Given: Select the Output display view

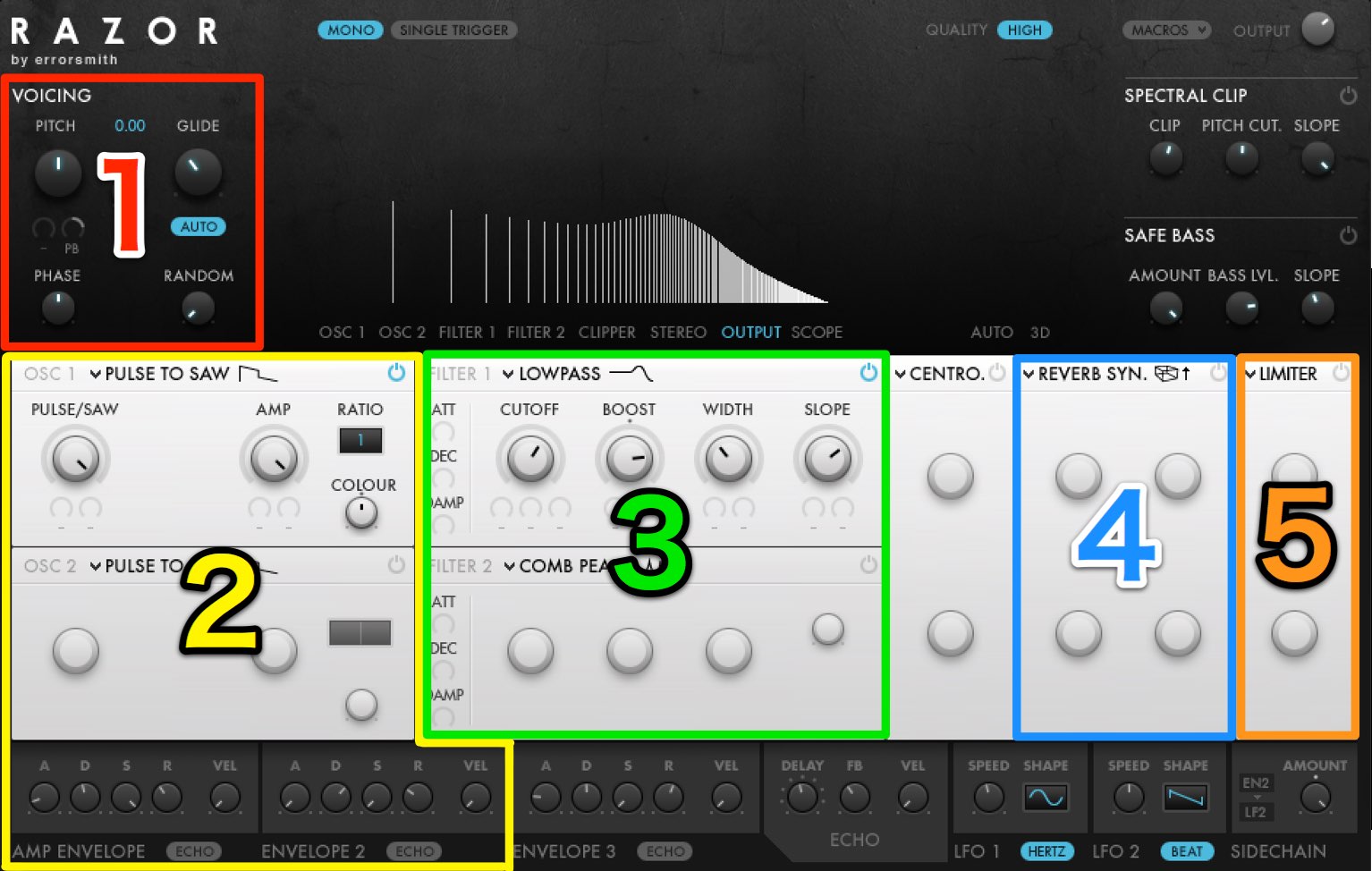Looking at the screenshot, I should point(751,333).
